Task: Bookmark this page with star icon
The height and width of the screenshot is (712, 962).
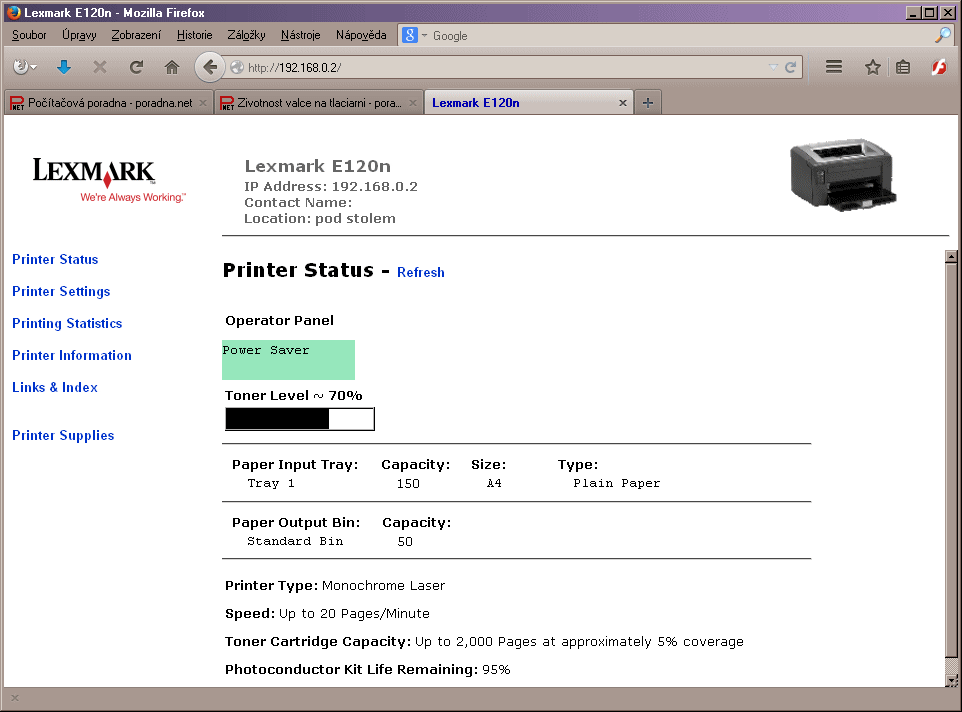Action: (x=872, y=67)
